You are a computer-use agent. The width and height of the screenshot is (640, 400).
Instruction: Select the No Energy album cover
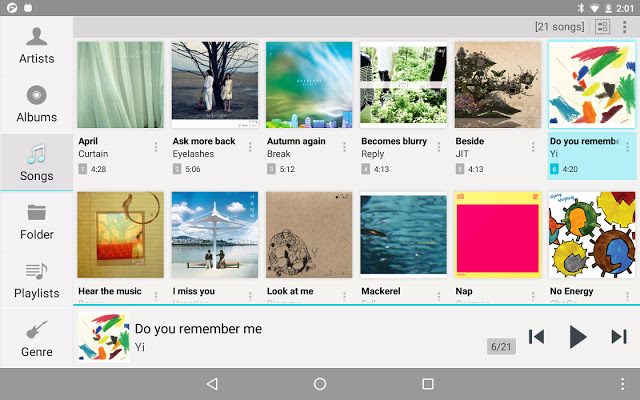(592, 235)
